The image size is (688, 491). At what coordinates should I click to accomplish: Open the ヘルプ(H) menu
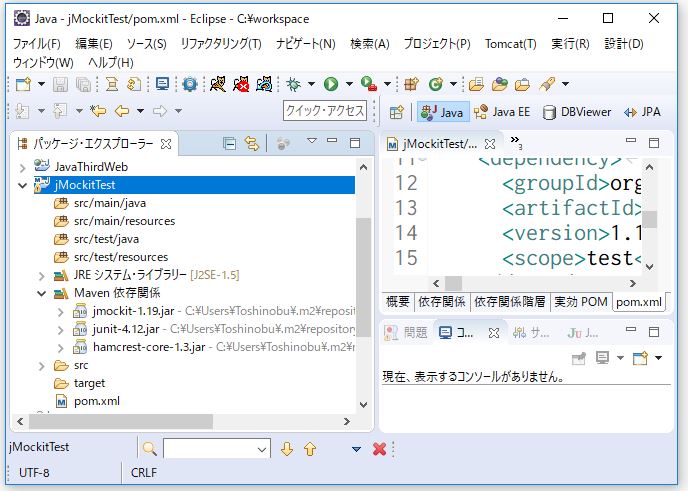111,62
